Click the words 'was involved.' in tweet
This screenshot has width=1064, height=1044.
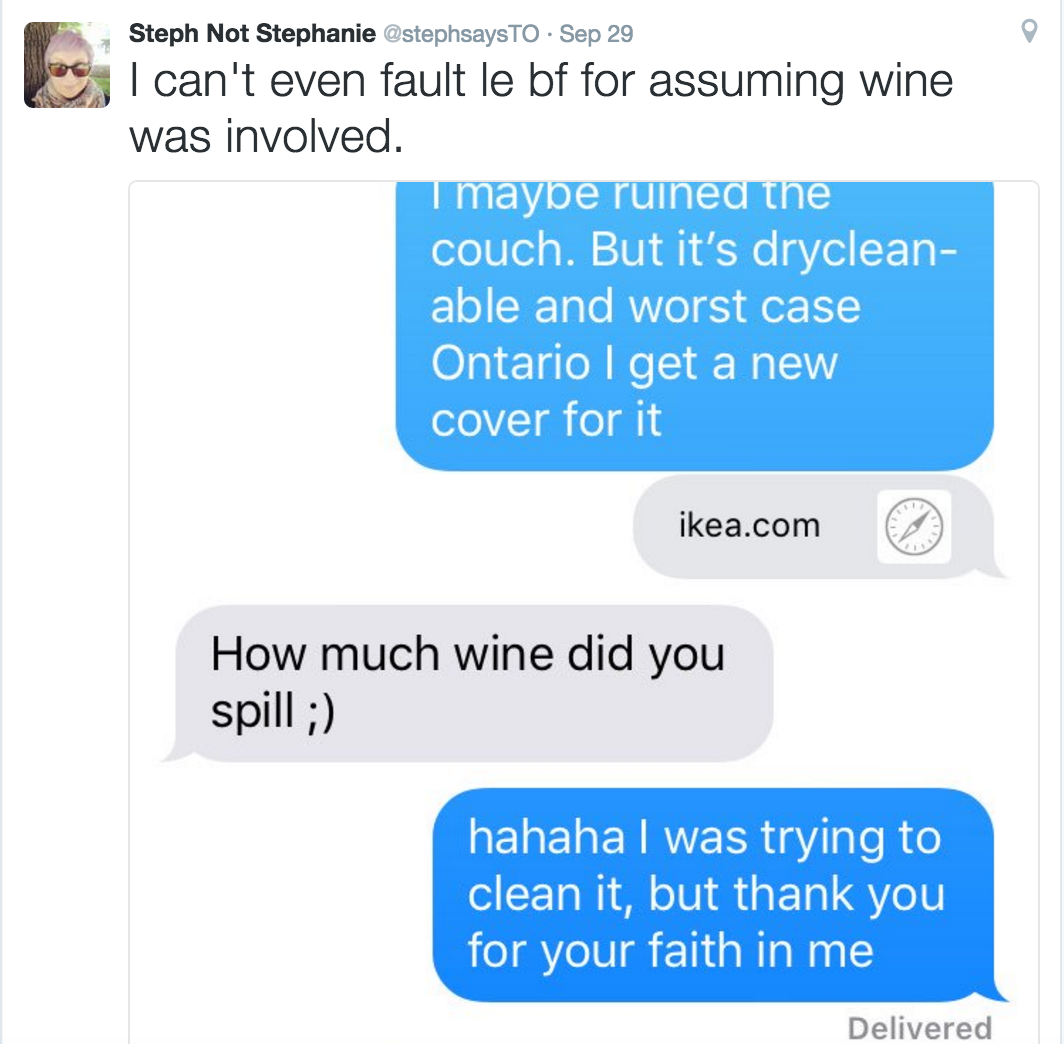click(x=265, y=136)
